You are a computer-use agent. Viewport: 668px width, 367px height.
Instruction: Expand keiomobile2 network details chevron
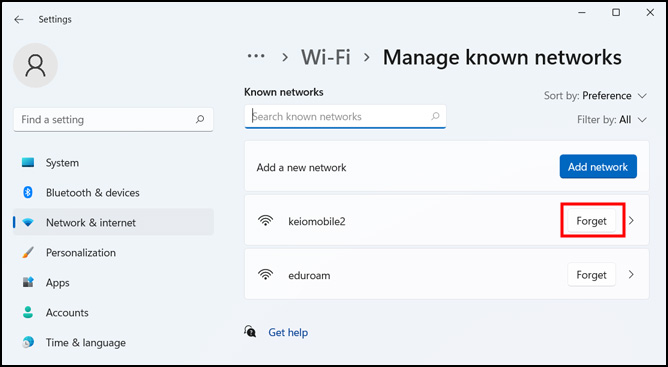click(x=631, y=221)
